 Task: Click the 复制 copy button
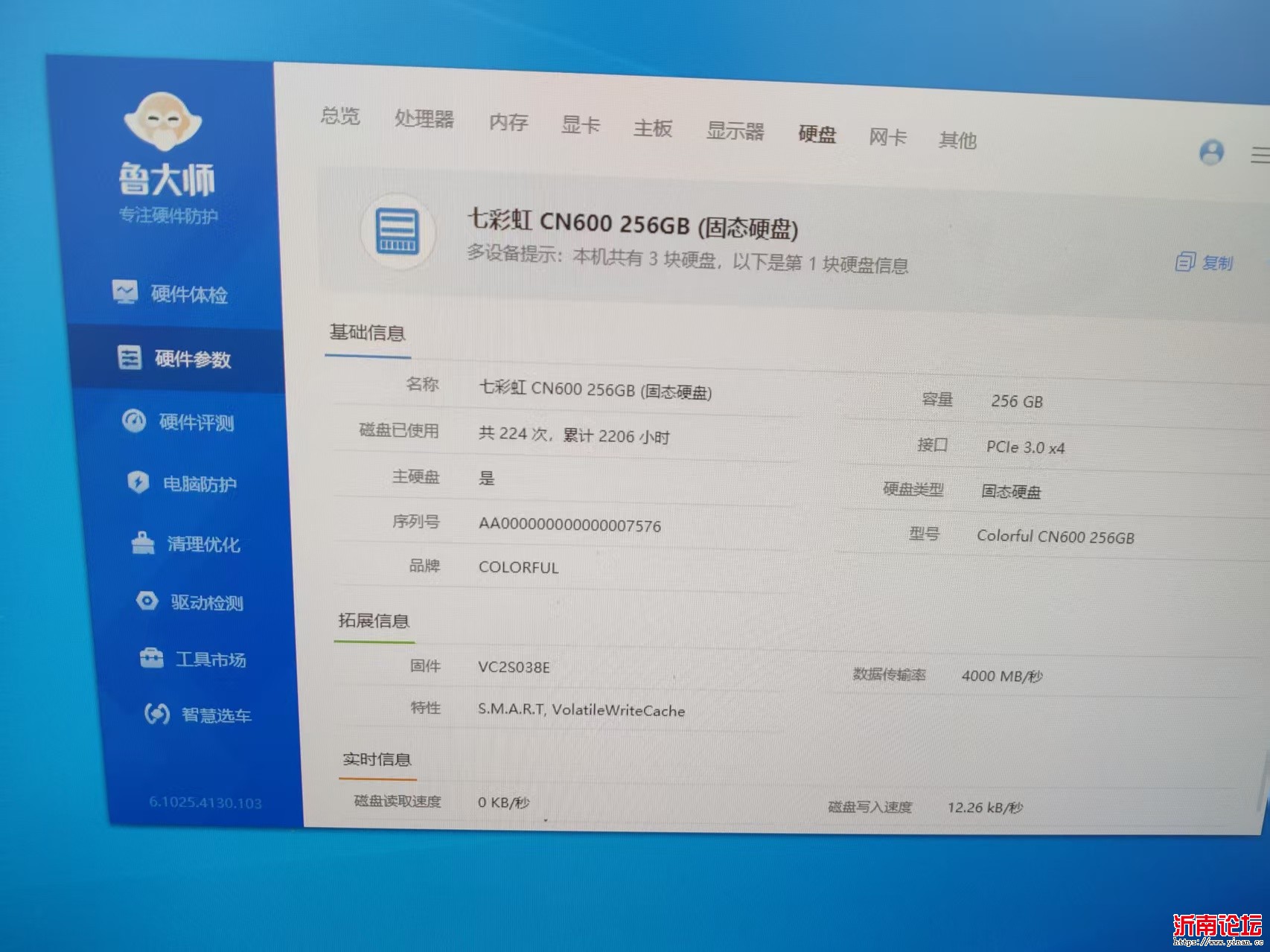click(x=1205, y=262)
